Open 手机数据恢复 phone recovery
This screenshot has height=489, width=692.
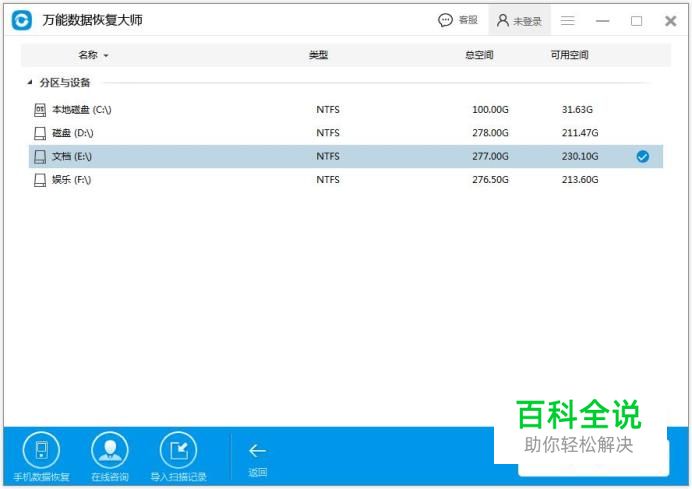41,457
